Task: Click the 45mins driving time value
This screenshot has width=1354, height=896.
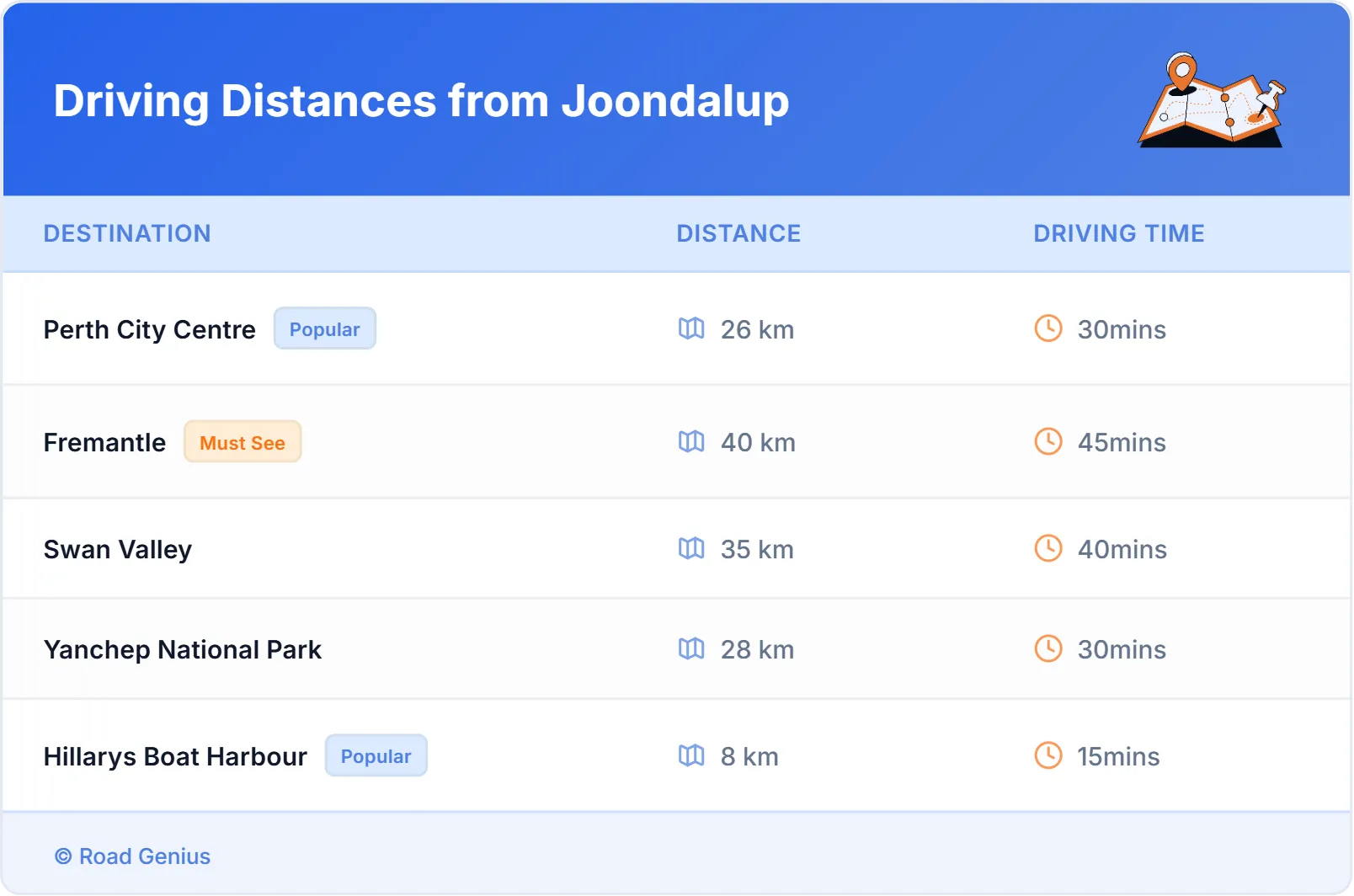Action: tap(1122, 442)
